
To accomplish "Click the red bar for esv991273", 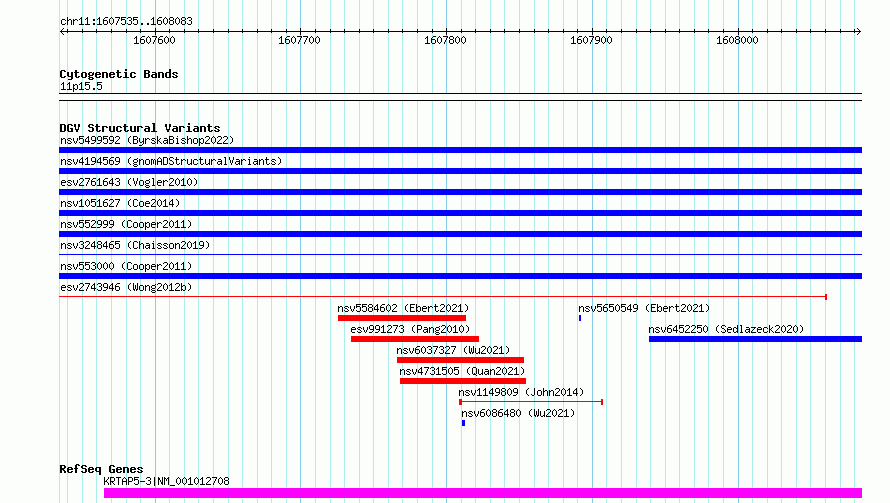I will tap(415, 339).
